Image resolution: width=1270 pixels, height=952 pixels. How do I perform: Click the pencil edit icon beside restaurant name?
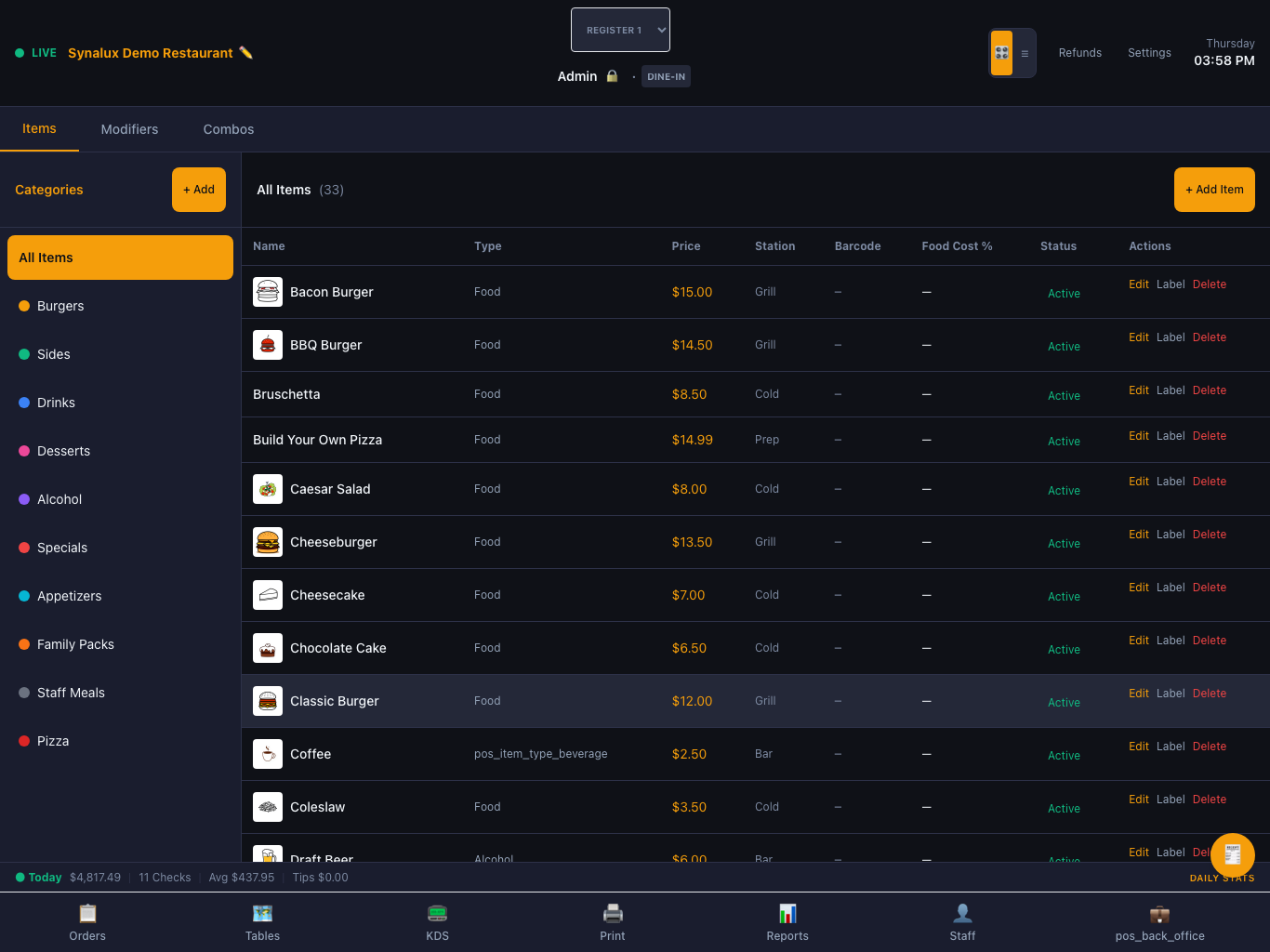[x=245, y=53]
